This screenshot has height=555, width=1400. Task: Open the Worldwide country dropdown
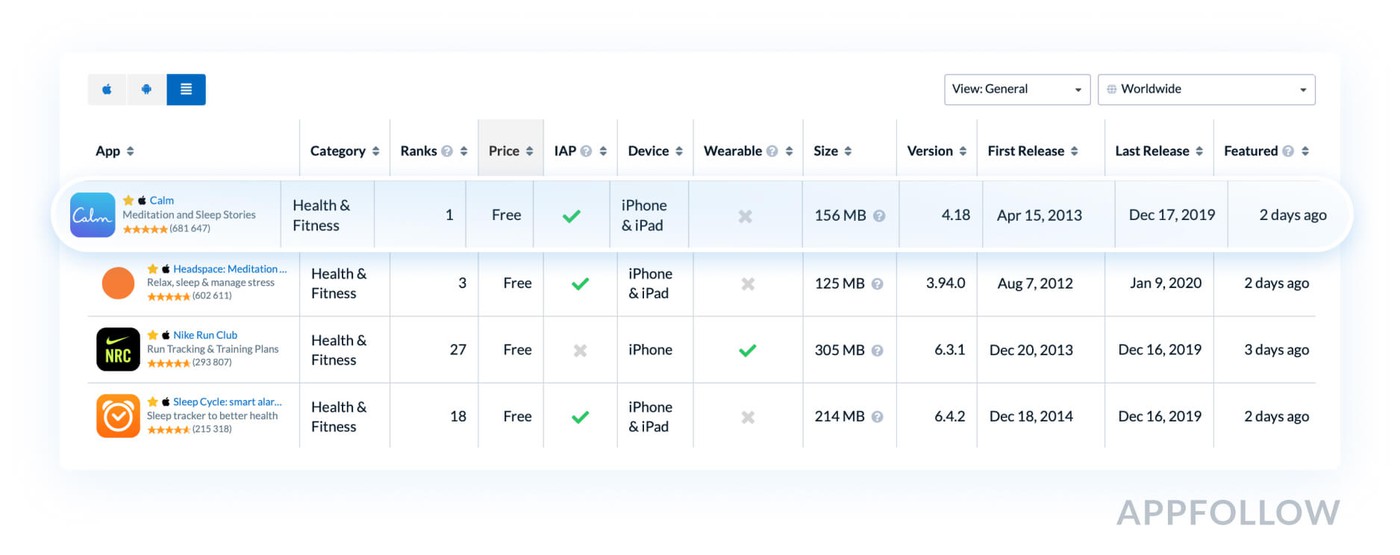click(x=1206, y=89)
